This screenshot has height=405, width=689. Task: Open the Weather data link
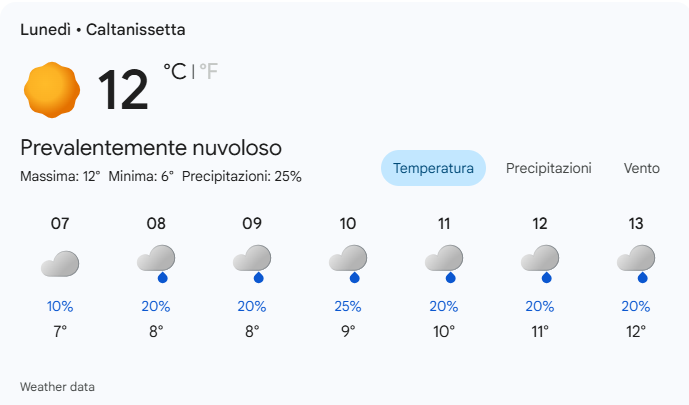[57, 386]
